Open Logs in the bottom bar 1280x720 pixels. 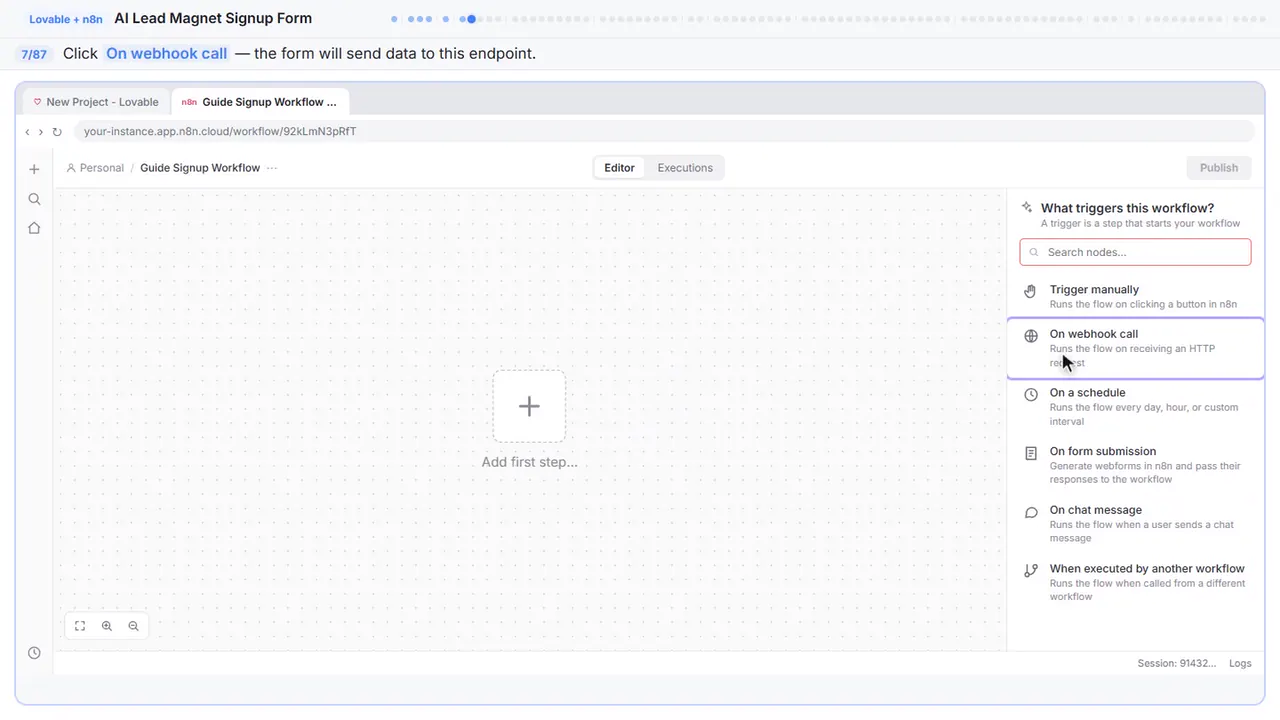pos(1240,663)
